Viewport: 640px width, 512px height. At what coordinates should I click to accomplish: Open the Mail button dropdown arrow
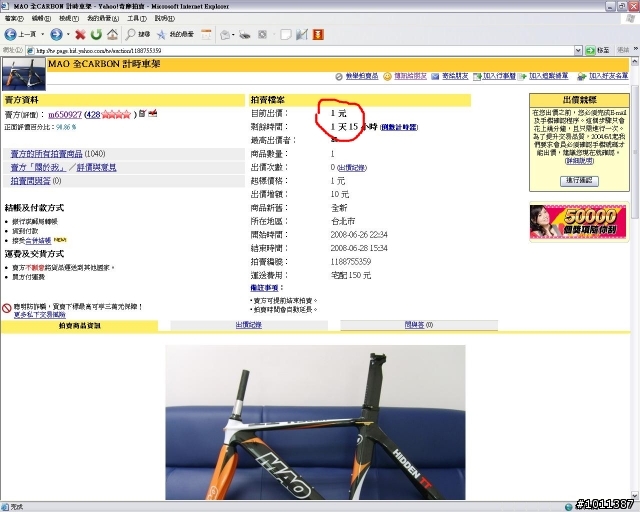233,35
